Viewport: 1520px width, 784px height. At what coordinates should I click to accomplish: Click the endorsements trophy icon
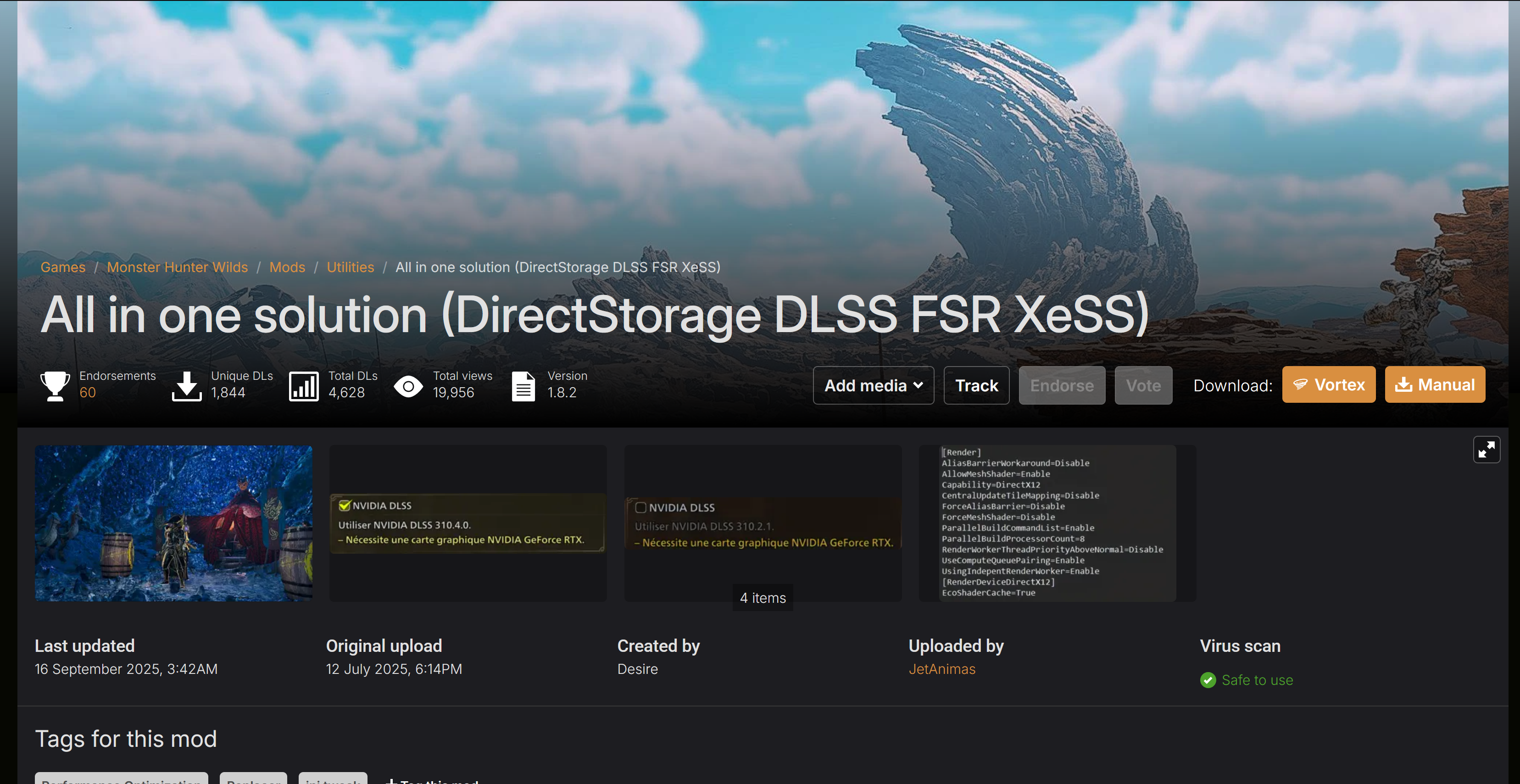coord(55,386)
